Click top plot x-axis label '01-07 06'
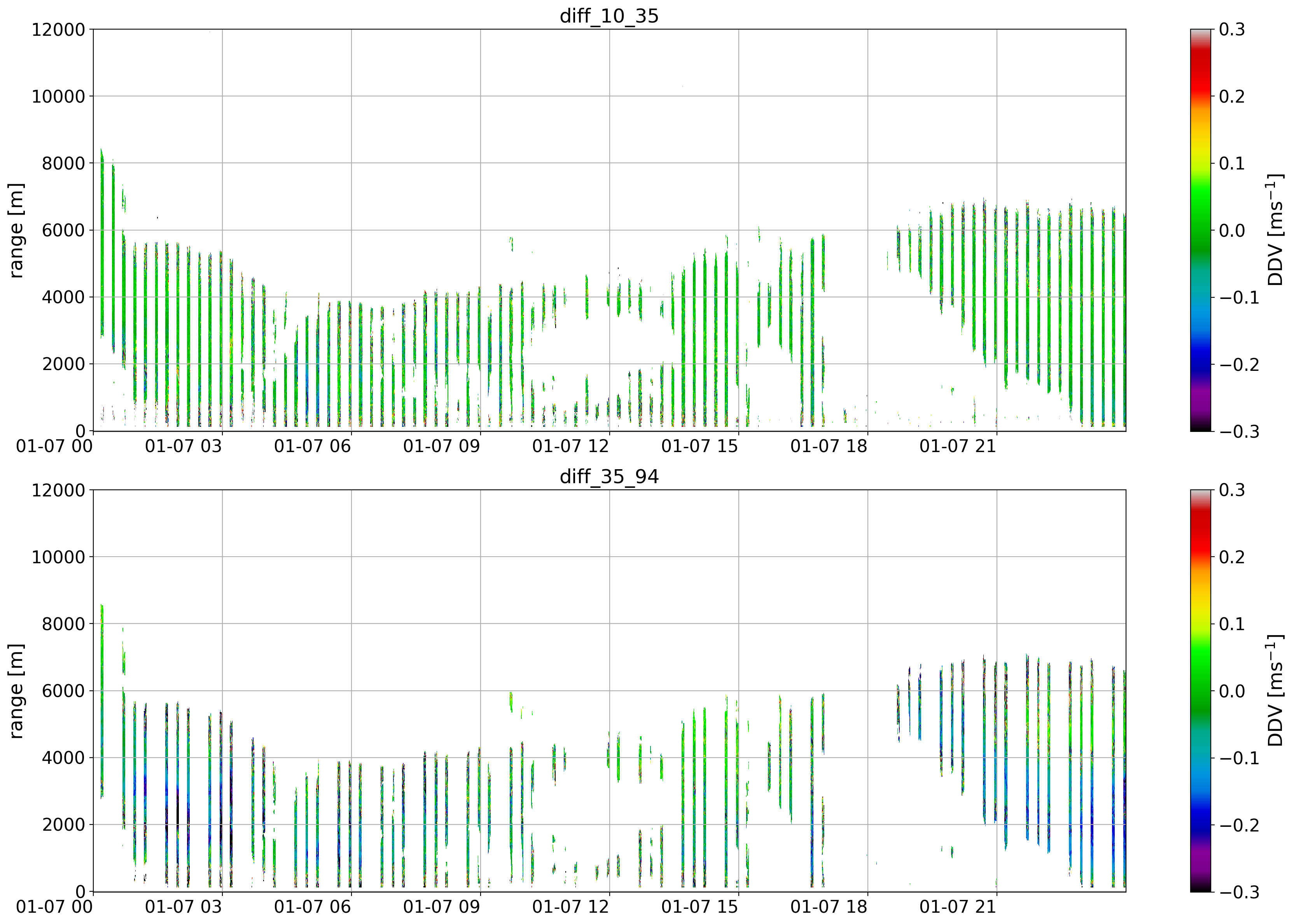 pyautogui.click(x=312, y=446)
